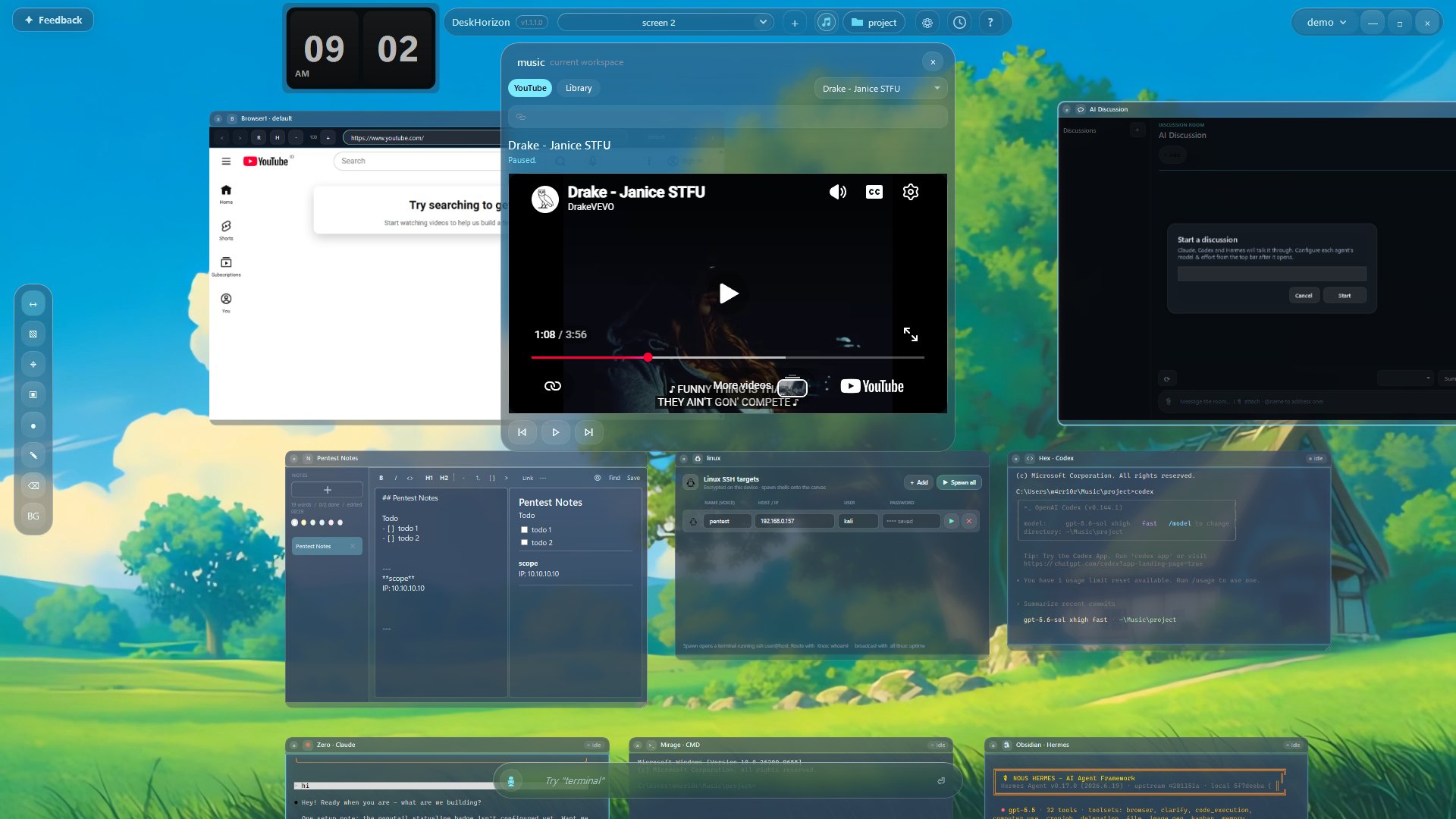Open the Drake - Janice STFU track dropdown
Viewport: 1456px width, 819px height.
click(881, 89)
